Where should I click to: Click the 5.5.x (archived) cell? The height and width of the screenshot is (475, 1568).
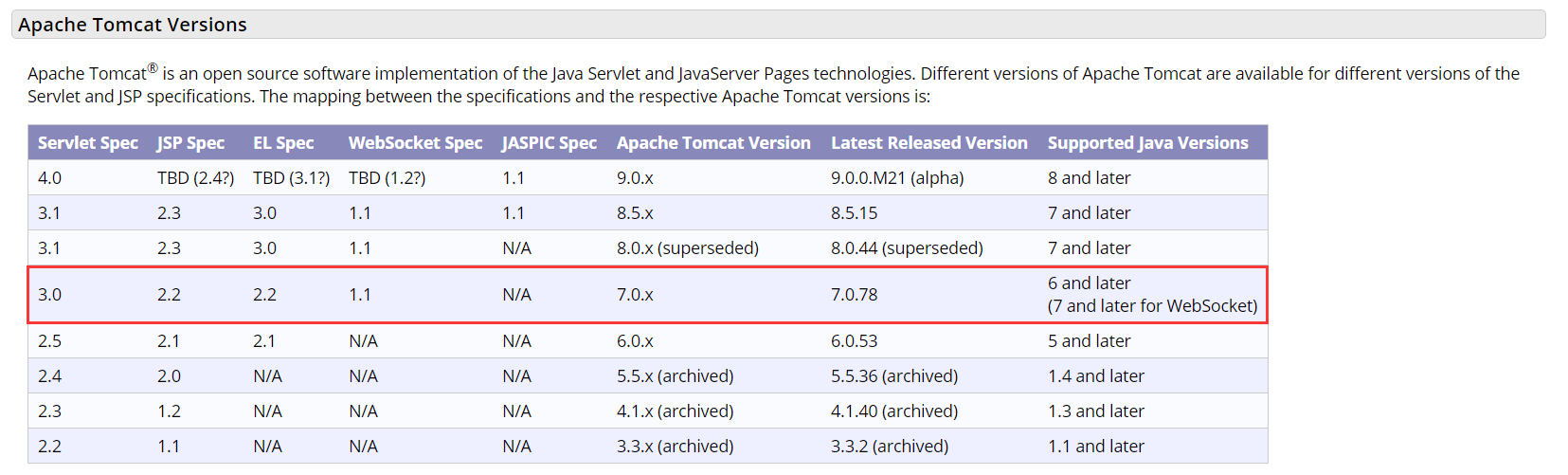click(675, 376)
